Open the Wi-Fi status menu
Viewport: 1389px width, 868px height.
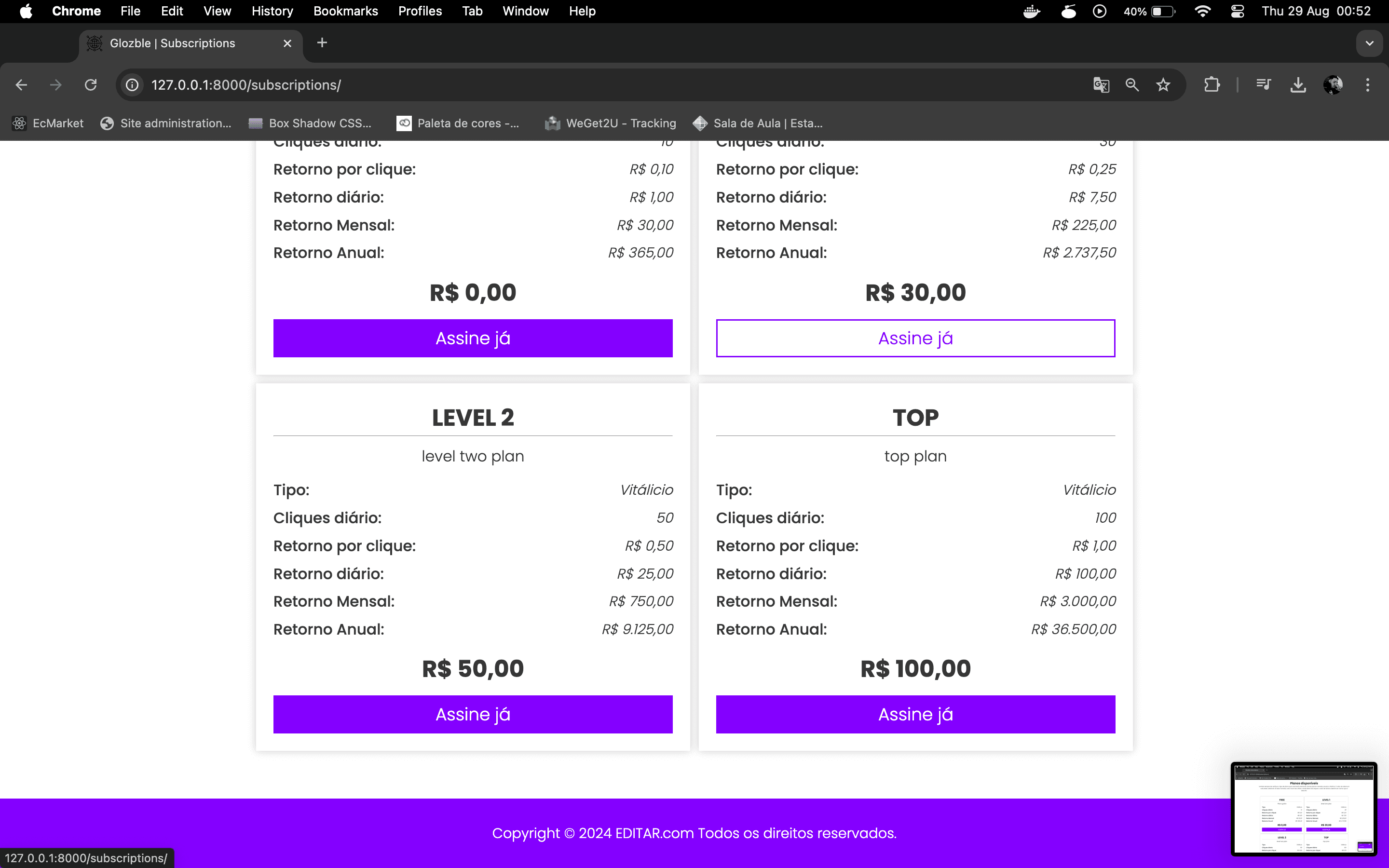[1202, 11]
